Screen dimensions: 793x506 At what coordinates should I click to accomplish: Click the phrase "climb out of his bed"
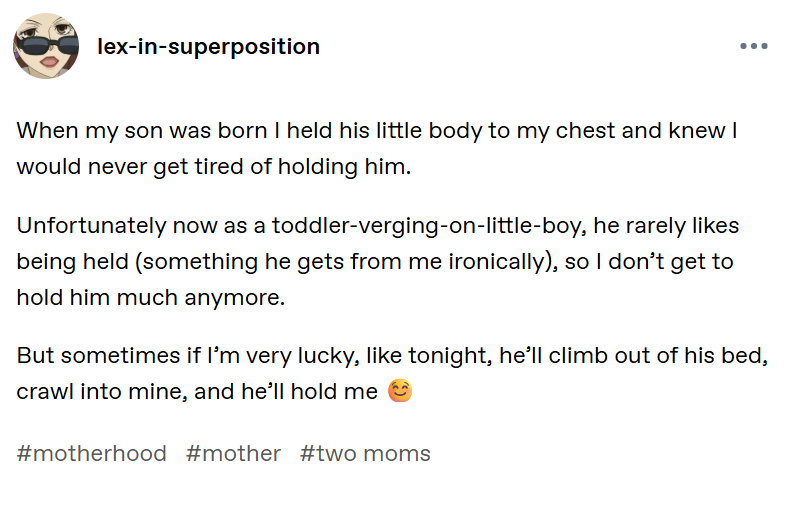point(655,355)
